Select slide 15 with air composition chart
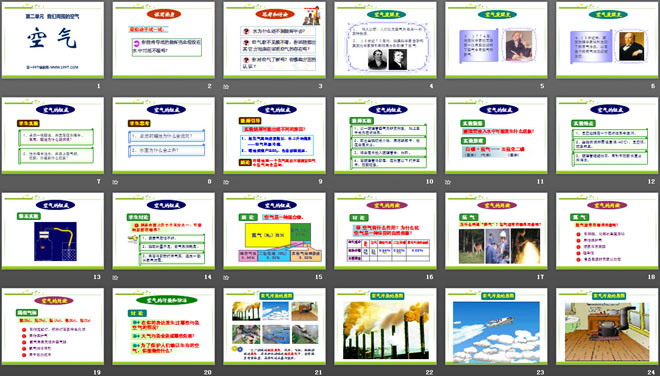Viewport: 660px width, 376px height. pos(274,231)
